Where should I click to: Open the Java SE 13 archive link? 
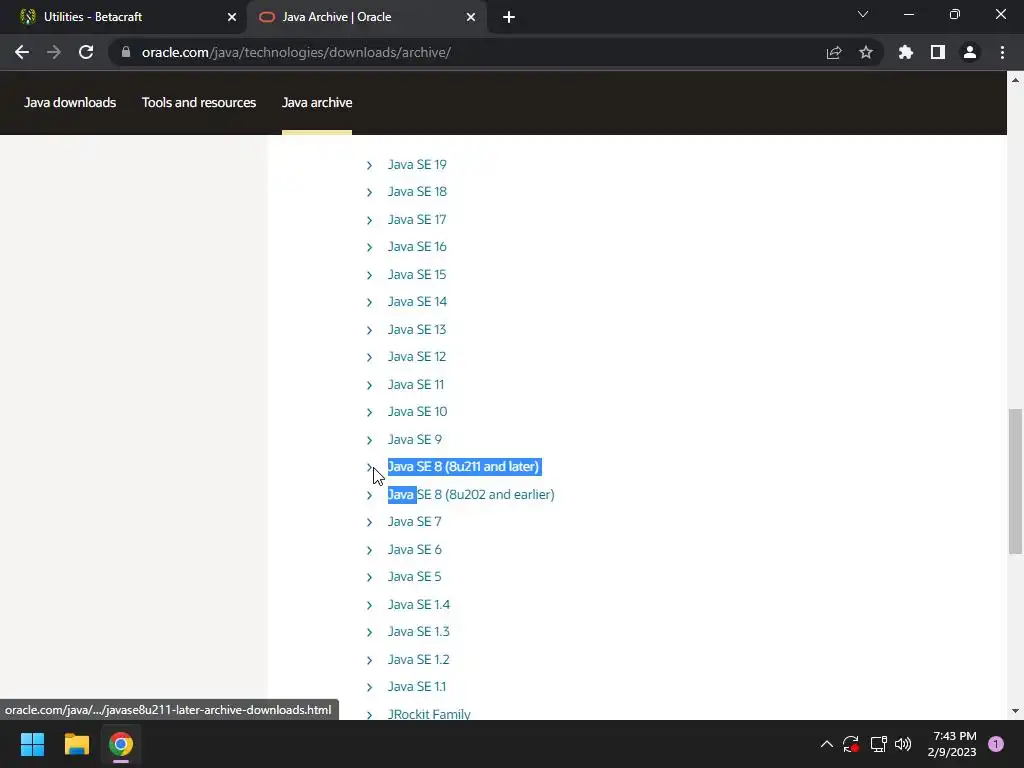point(417,329)
